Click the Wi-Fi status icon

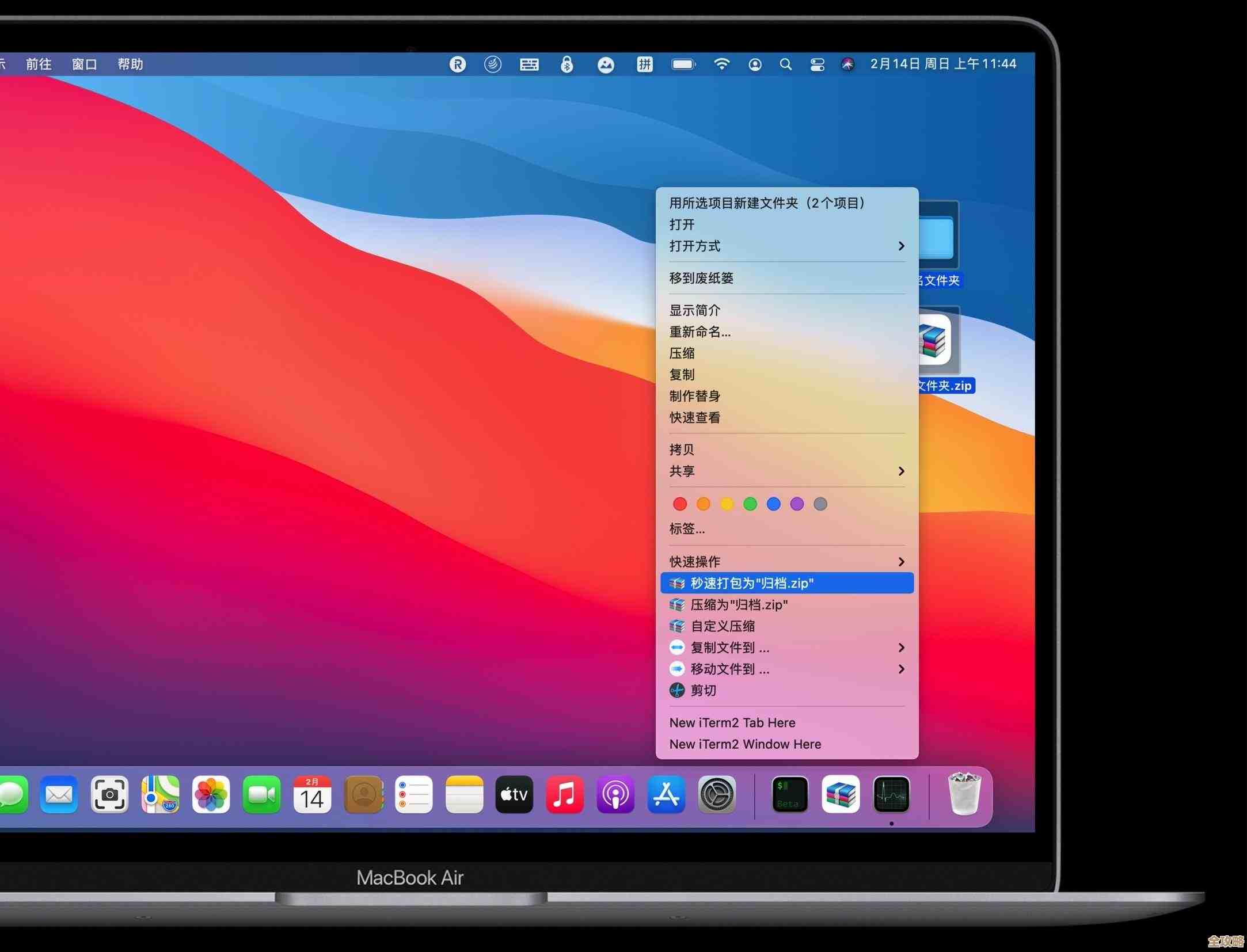pyautogui.click(x=721, y=64)
